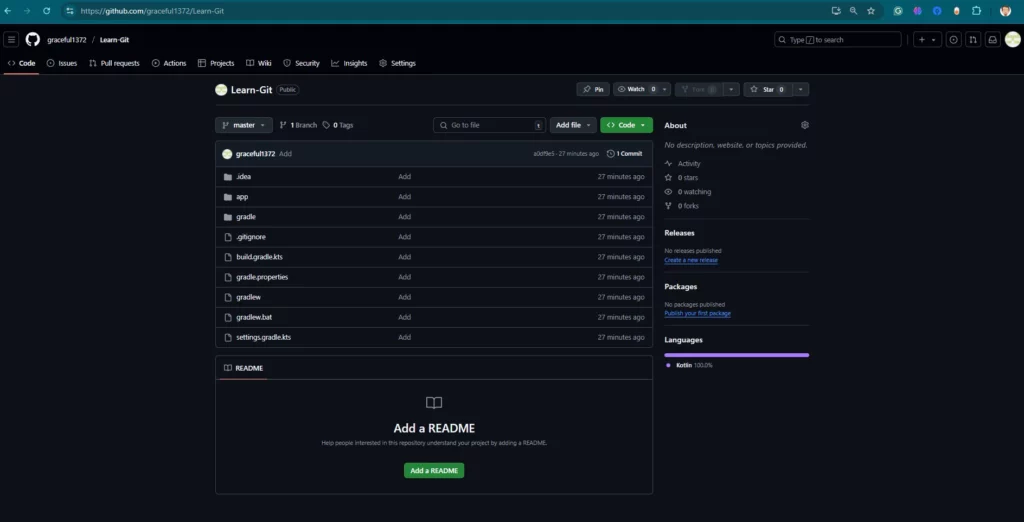The width and height of the screenshot is (1024, 522).
Task: Star the Learn-Git repository
Action: pos(768,90)
